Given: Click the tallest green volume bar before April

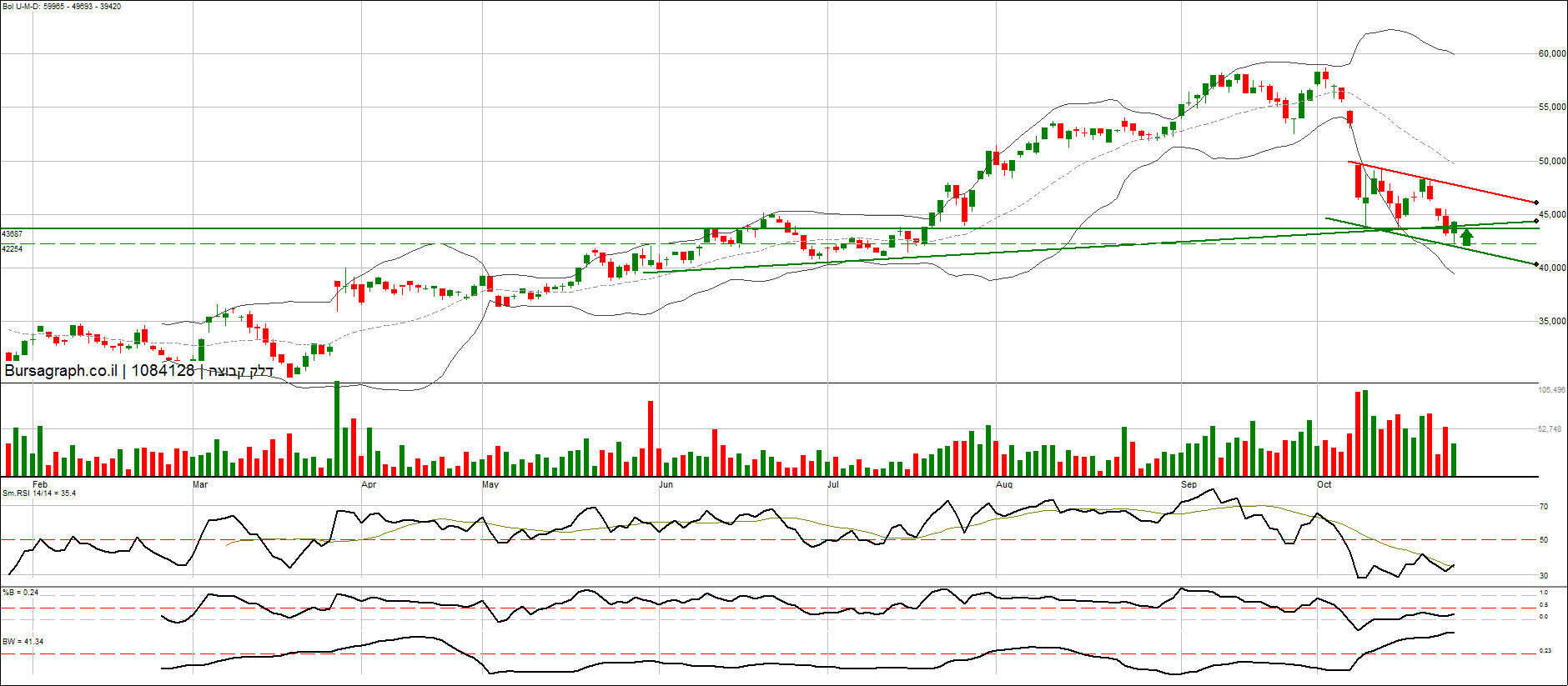Looking at the screenshot, I should (x=337, y=428).
